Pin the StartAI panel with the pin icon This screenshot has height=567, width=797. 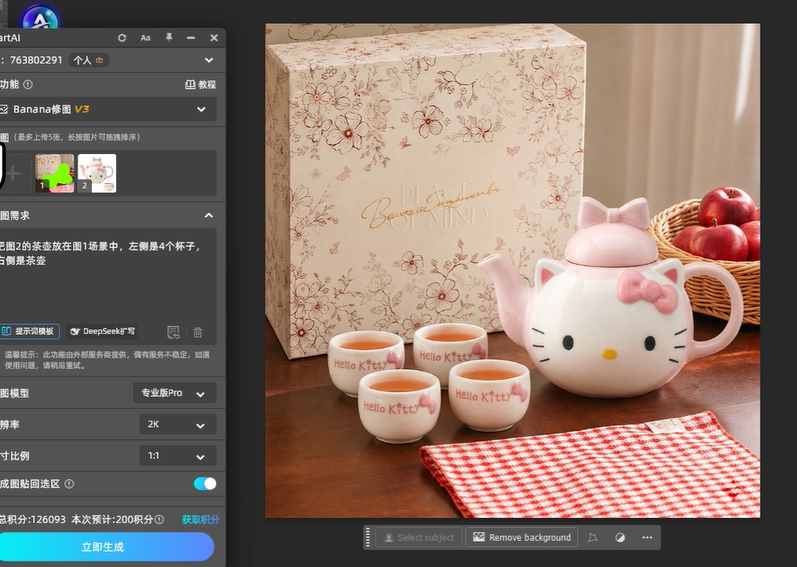pyautogui.click(x=169, y=38)
